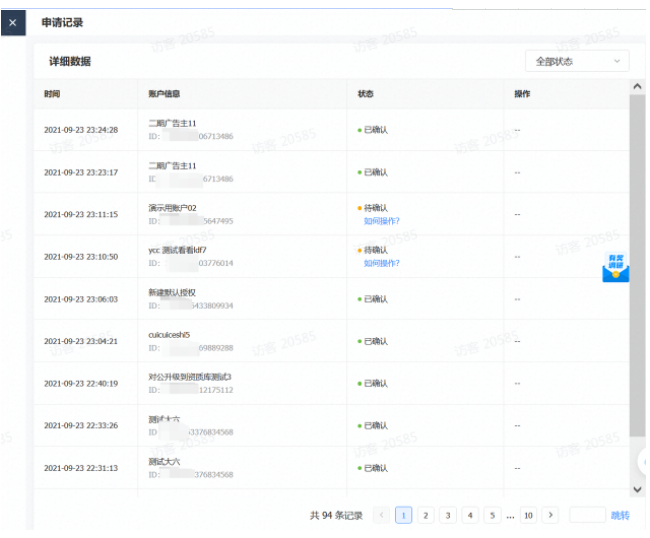Select timestamp 2021-09-23 22:33:26

coord(81,426)
